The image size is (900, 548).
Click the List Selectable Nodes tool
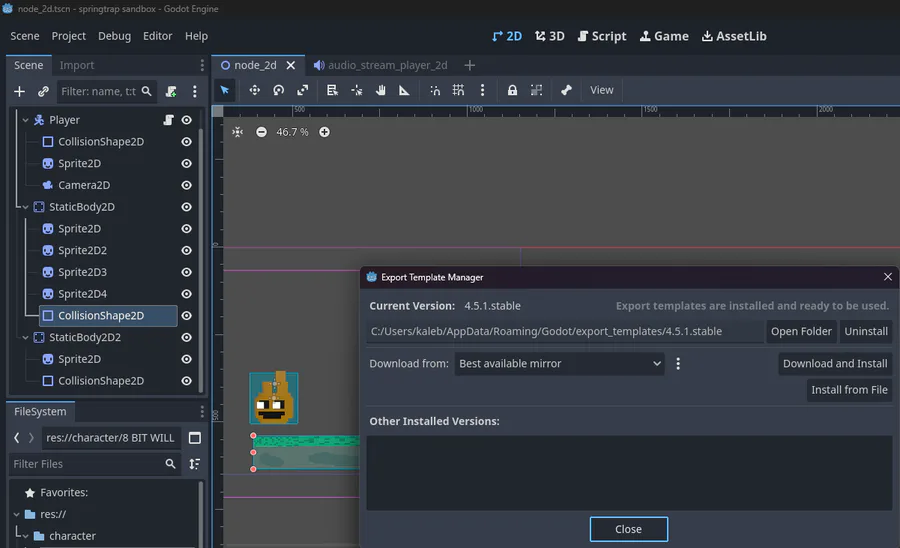coord(332,90)
